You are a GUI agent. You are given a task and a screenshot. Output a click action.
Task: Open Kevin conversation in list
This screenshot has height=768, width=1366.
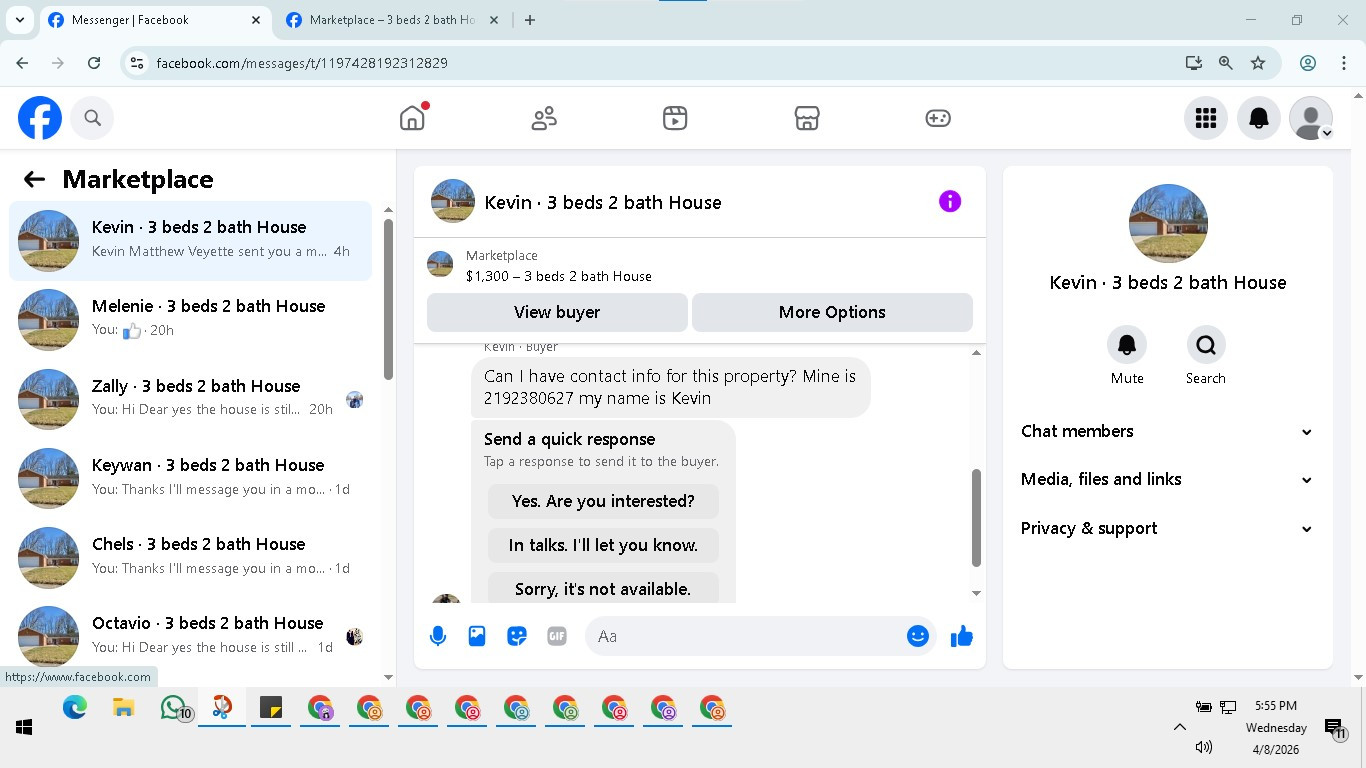coord(190,240)
